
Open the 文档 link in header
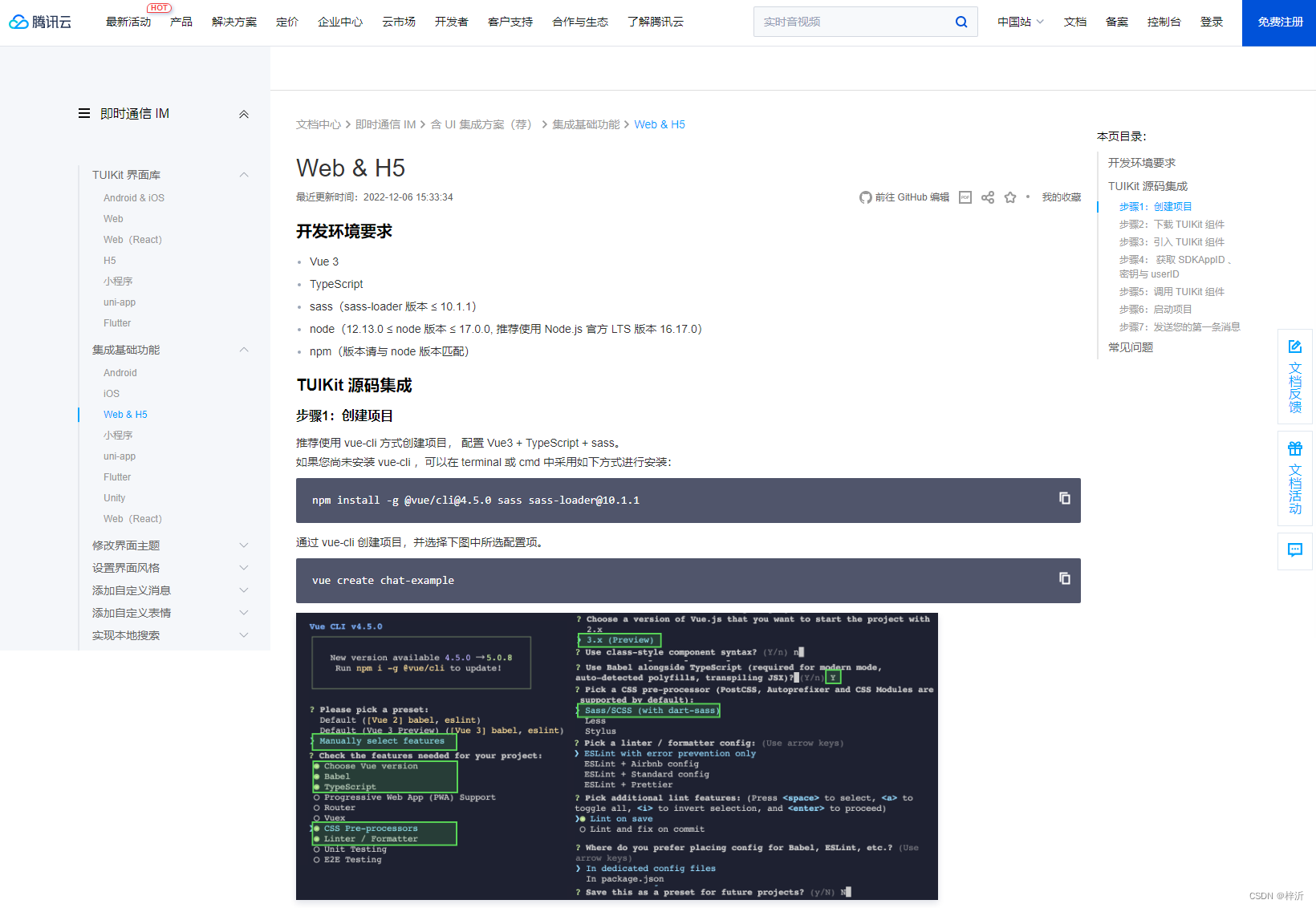1075,22
